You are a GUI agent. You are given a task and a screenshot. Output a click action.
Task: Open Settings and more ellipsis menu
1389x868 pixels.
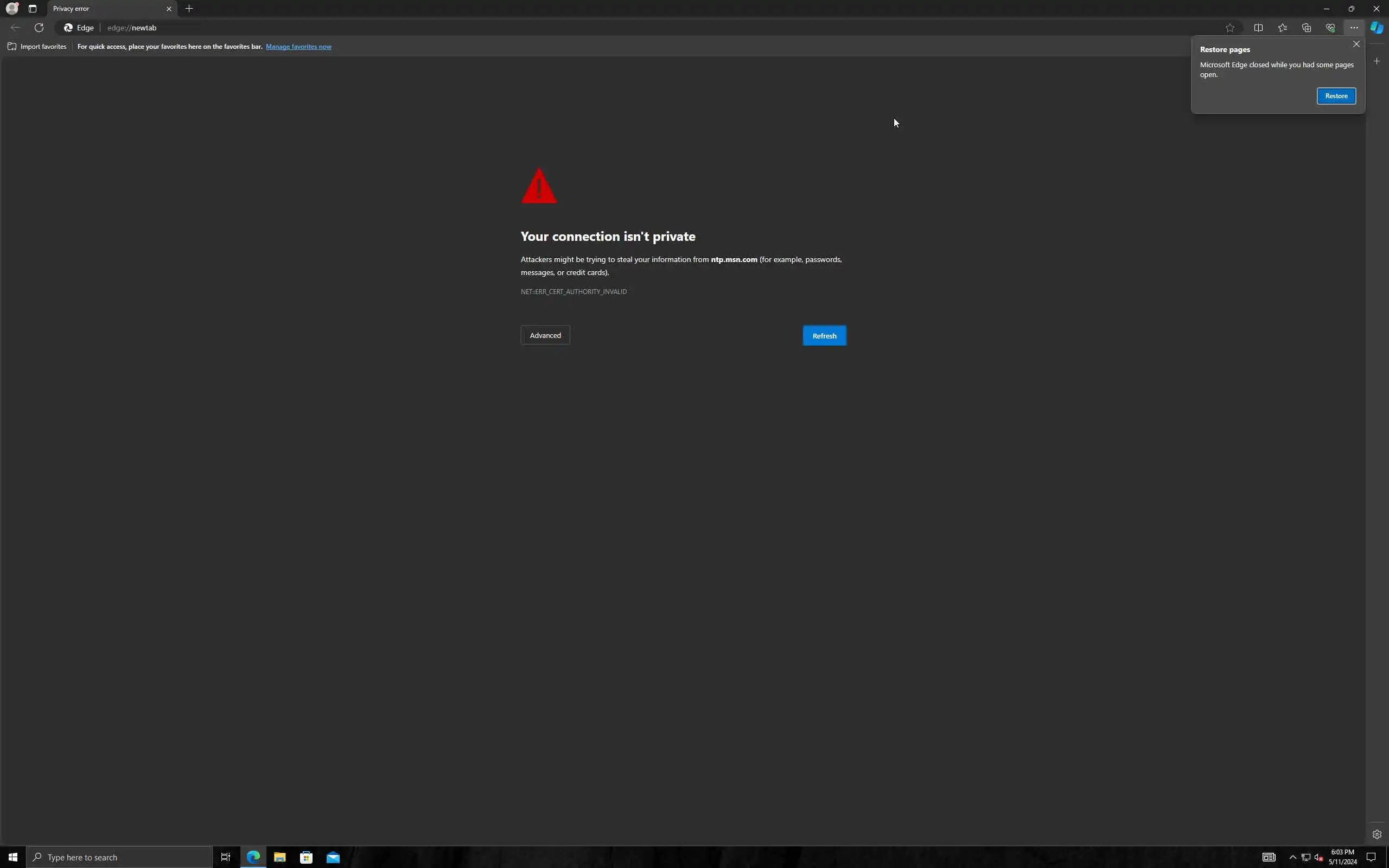tap(1354, 28)
